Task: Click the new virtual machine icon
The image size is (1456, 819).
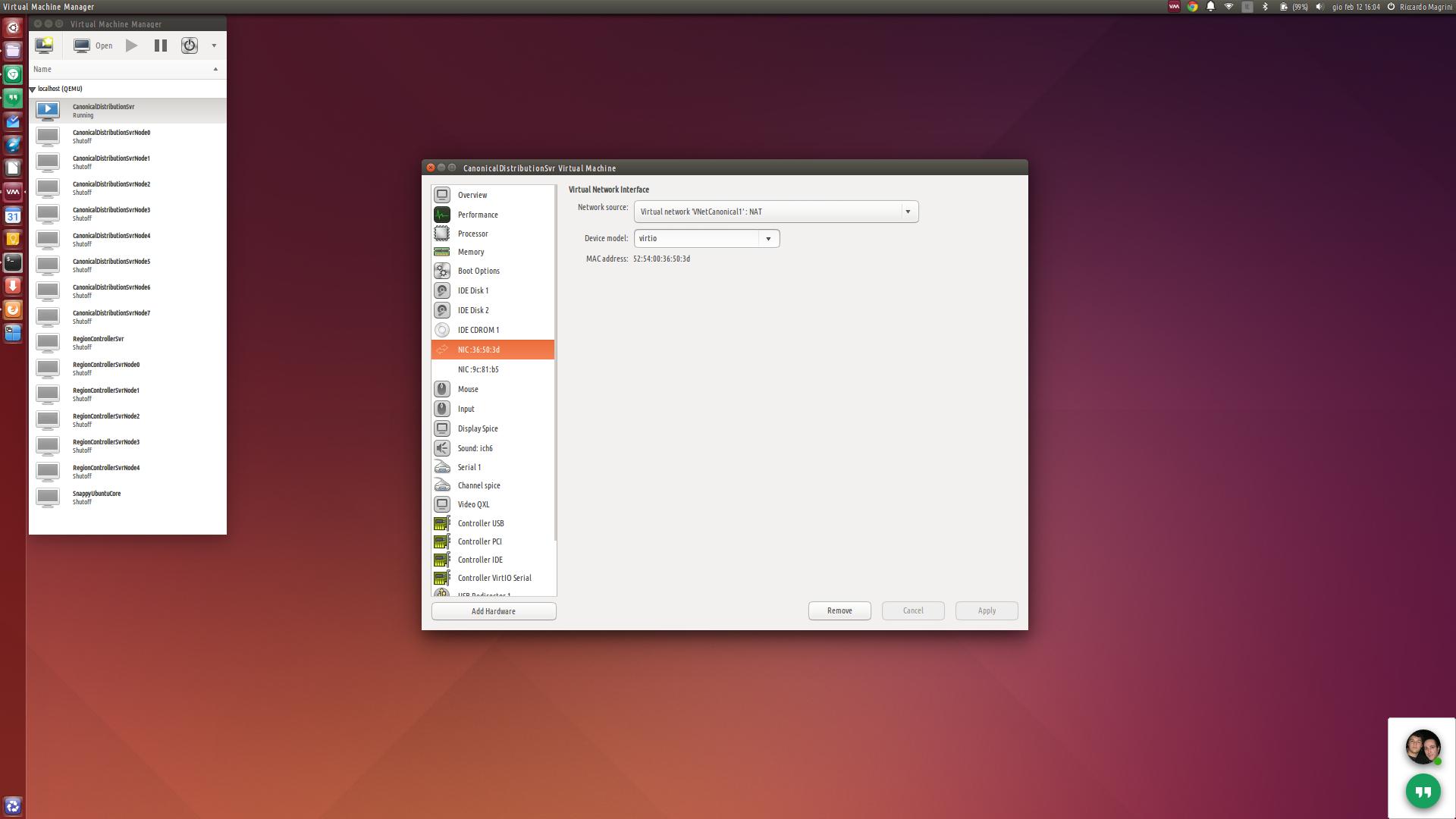Action: pyautogui.click(x=44, y=45)
